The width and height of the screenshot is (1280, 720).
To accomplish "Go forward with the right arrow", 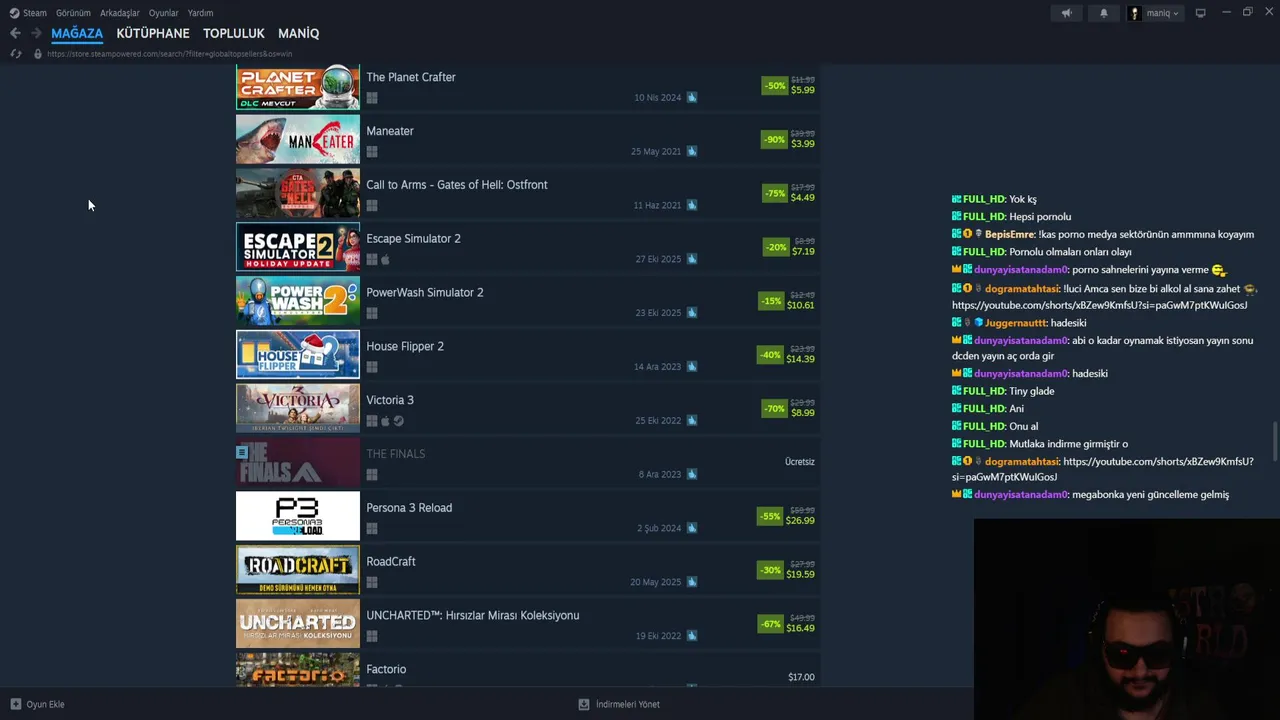I will tap(36, 33).
